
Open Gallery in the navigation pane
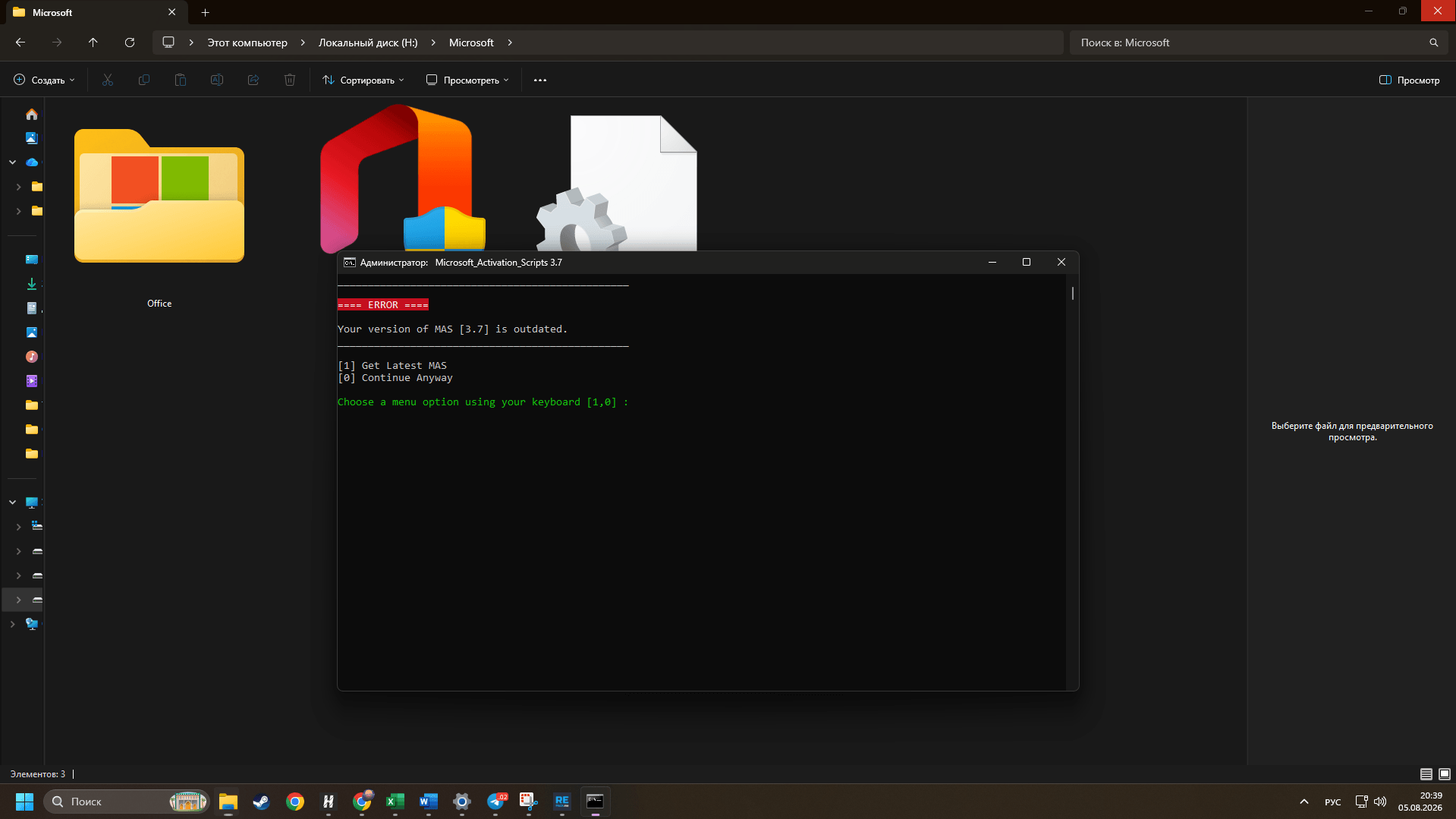32,138
